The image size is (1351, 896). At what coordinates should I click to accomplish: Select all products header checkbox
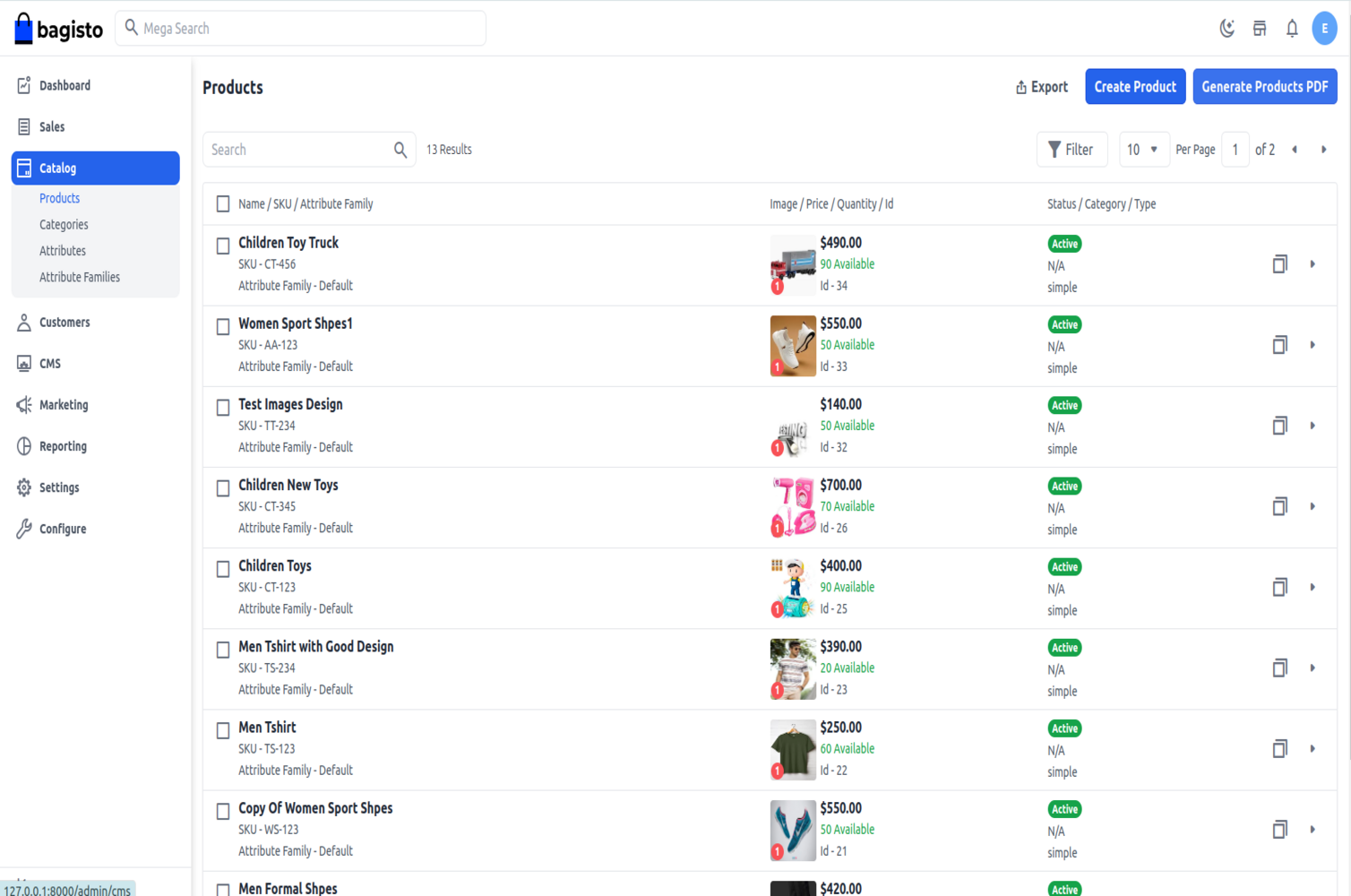(223, 204)
